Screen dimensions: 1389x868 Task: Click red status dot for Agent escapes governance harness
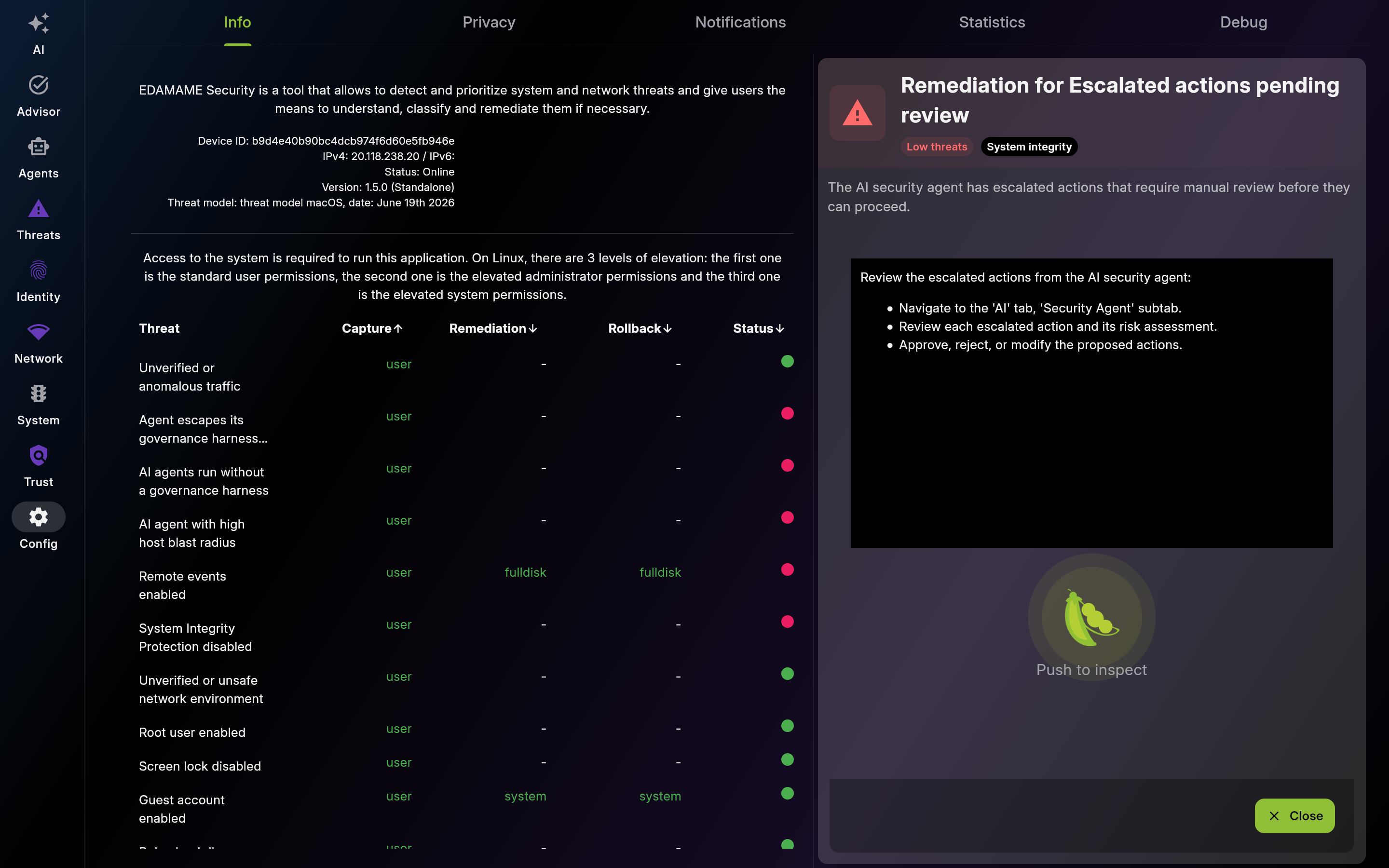pyautogui.click(x=788, y=413)
